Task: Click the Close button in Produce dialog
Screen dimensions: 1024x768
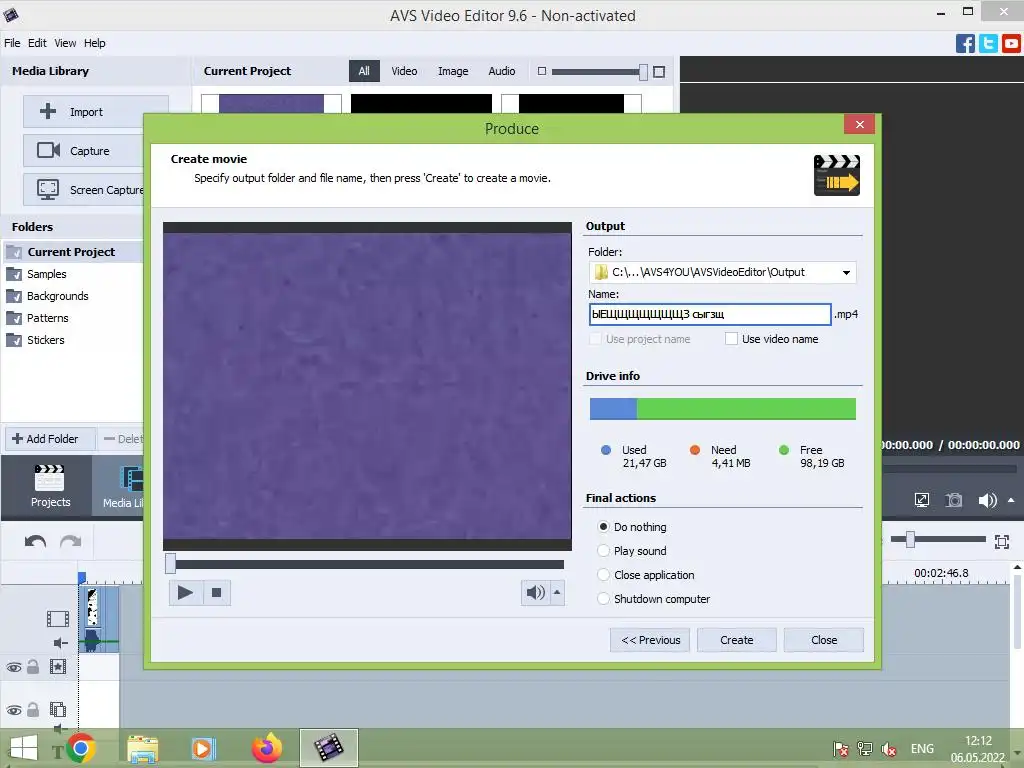Action: [824, 640]
